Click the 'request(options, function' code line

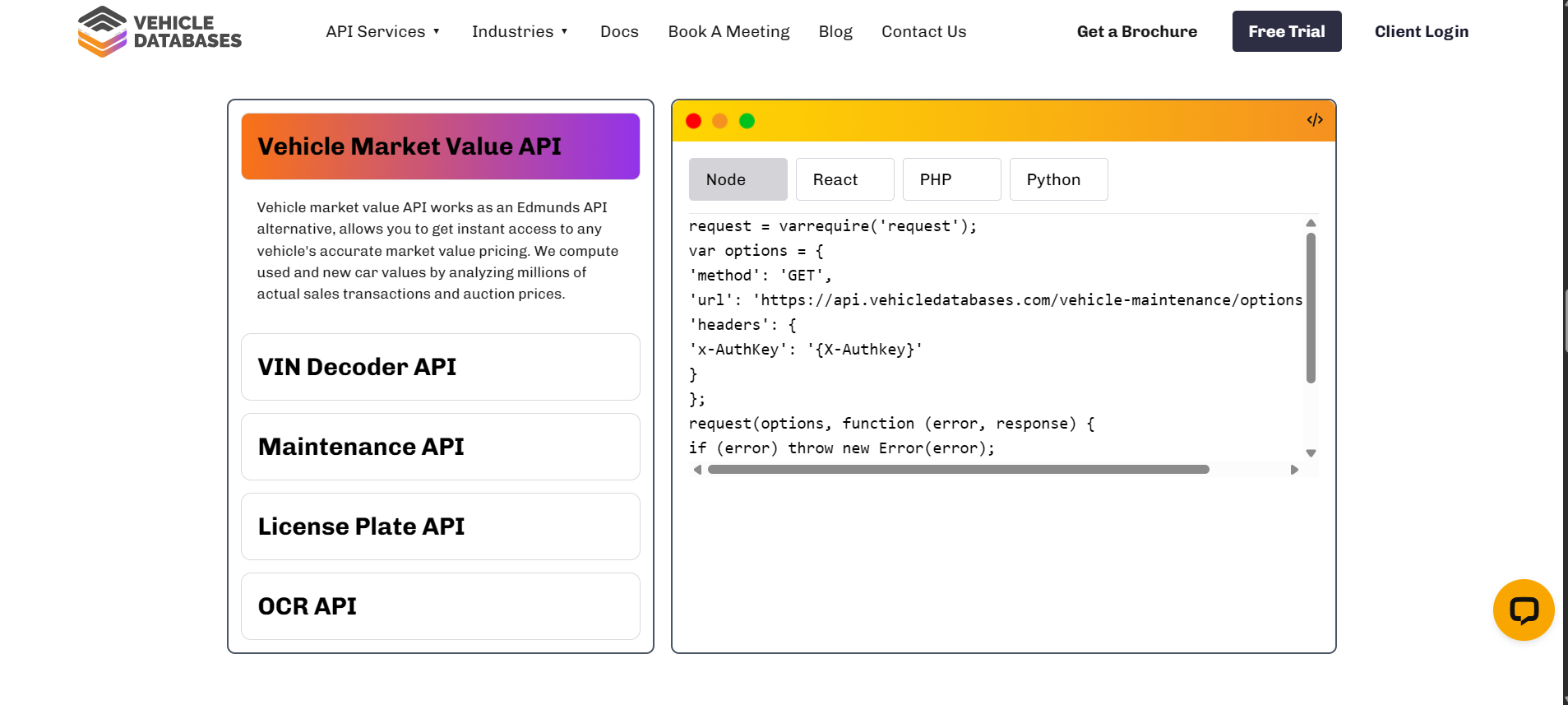click(x=892, y=424)
